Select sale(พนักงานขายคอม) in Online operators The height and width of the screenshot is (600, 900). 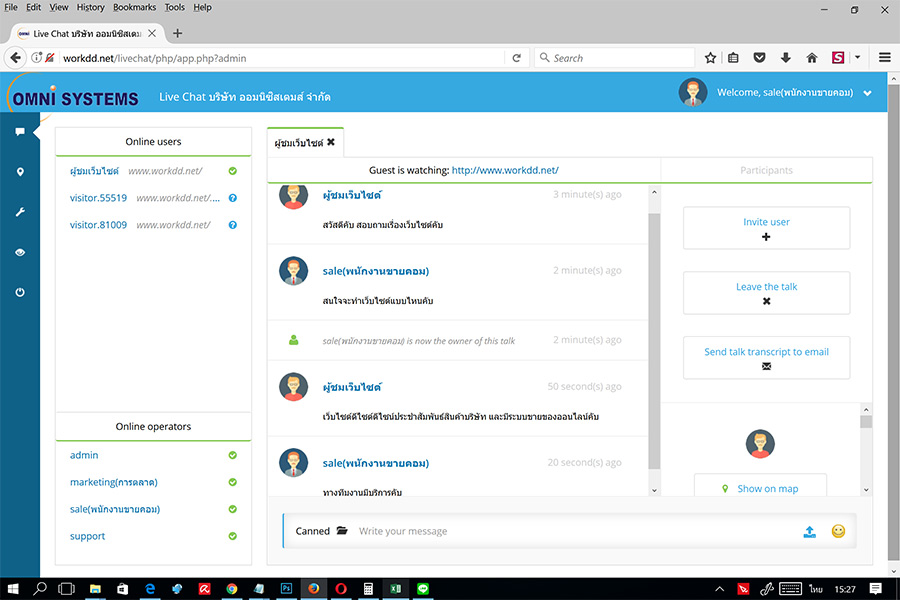115,509
